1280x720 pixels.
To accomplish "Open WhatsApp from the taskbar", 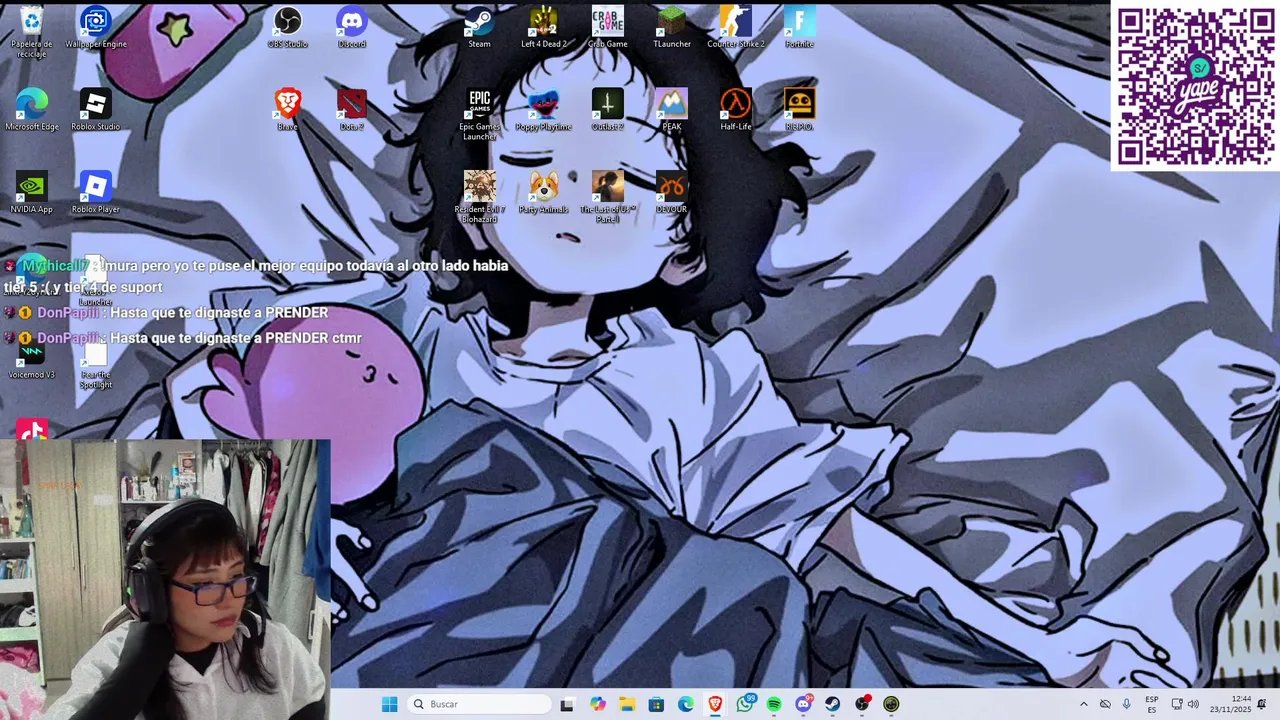I will 745,704.
